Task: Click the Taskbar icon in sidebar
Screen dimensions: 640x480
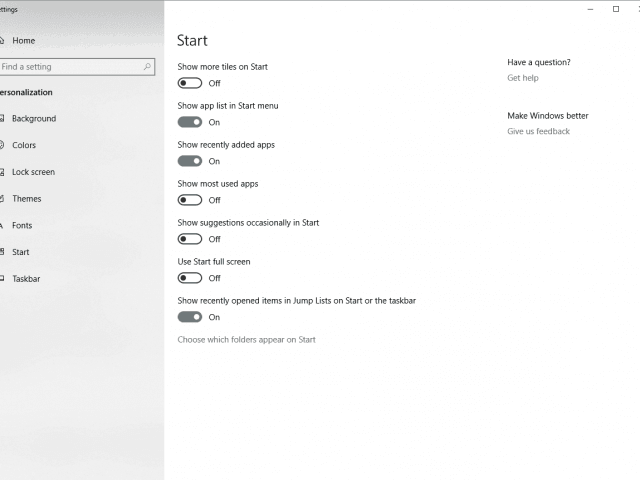Action: (2, 279)
